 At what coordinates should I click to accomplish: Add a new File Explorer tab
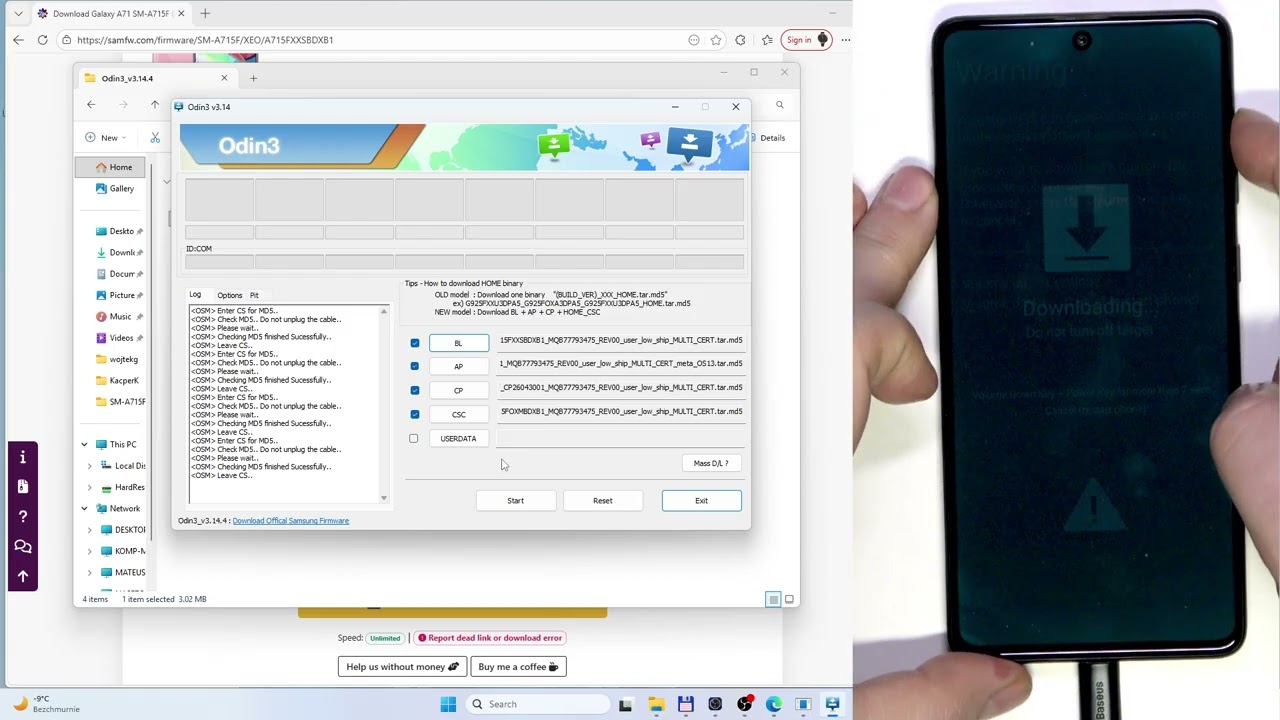click(x=253, y=78)
